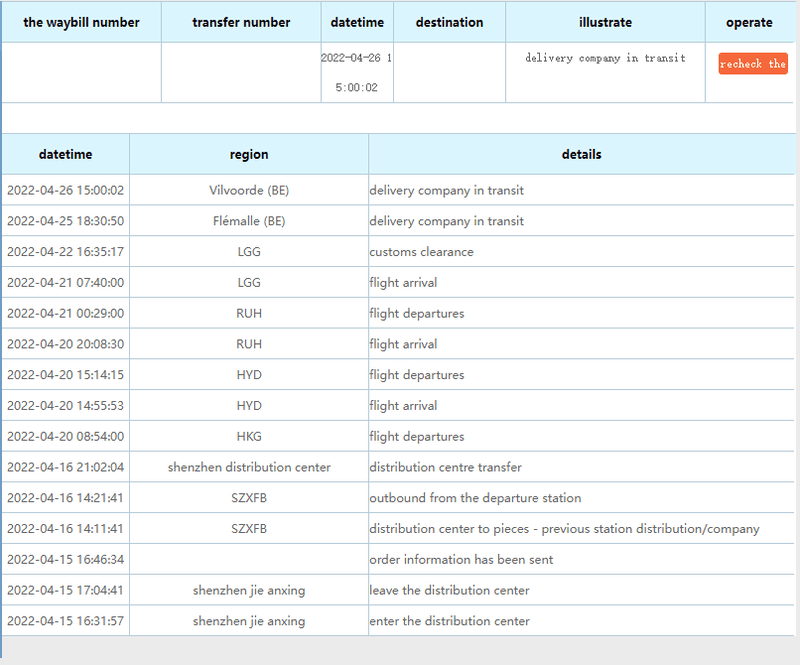The height and width of the screenshot is (665, 800).
Task: Click the summary datetime cell 2022-04-26
Action: coord(357,72)
